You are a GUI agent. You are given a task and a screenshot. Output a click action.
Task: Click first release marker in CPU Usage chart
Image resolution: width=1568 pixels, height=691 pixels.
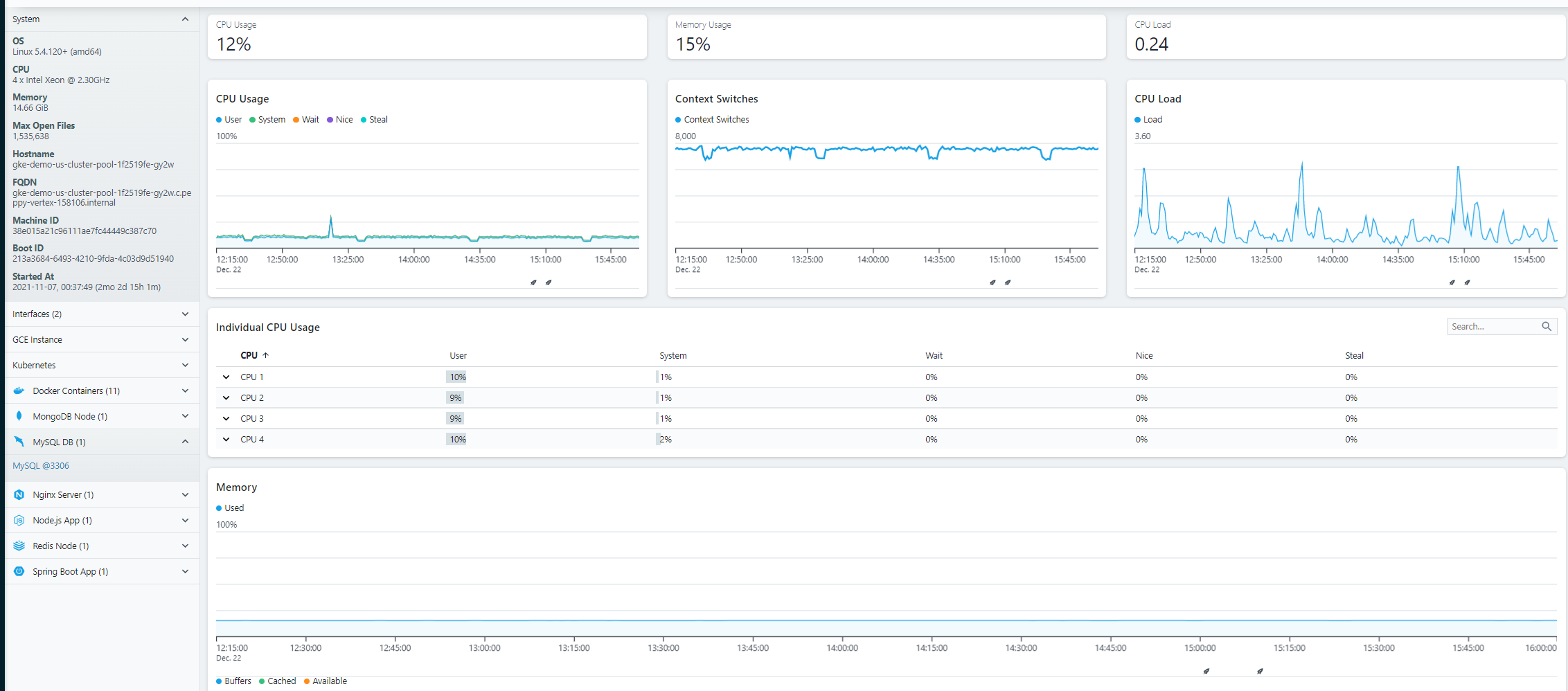pos(533,282)
